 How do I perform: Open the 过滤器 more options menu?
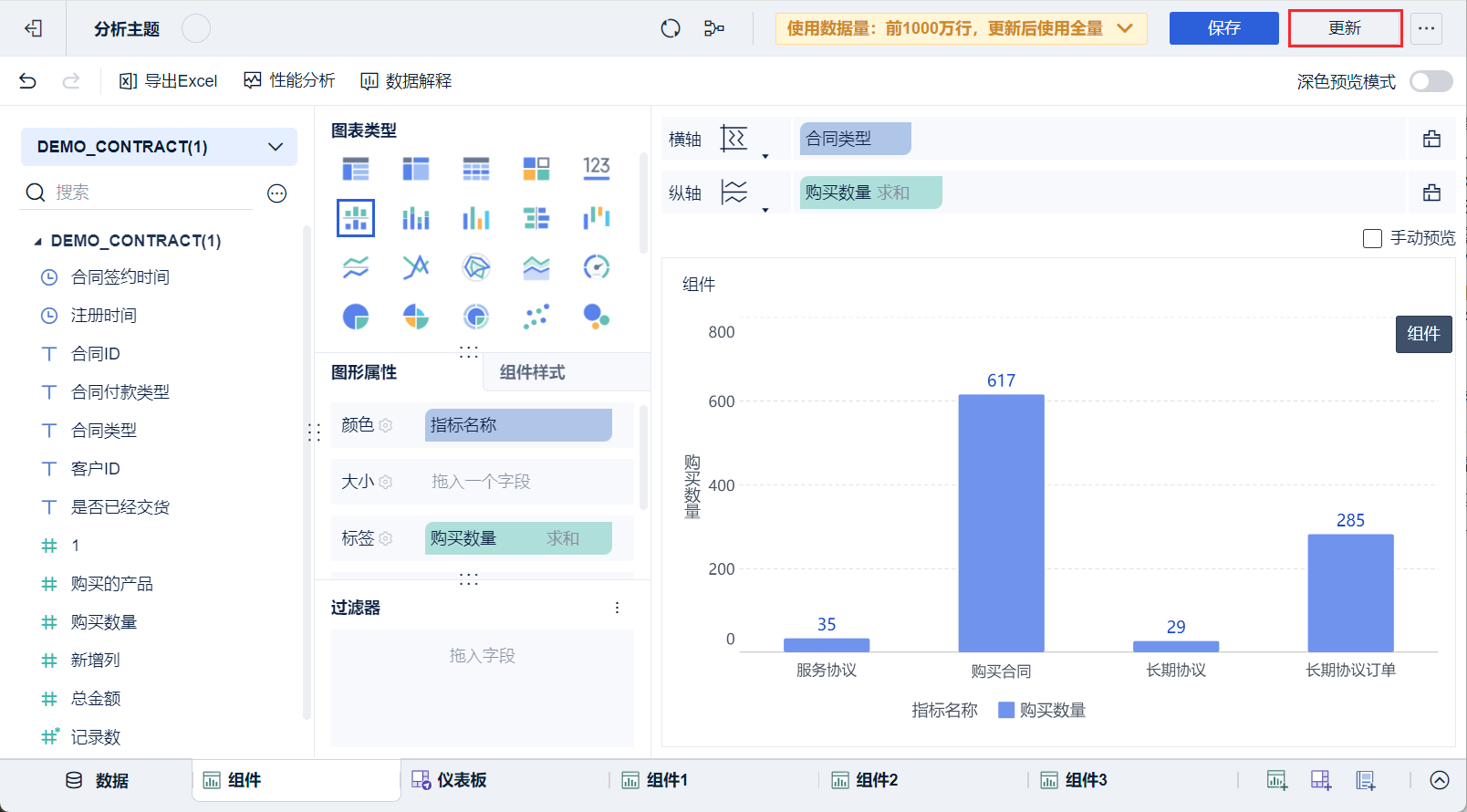pos(618,608)
